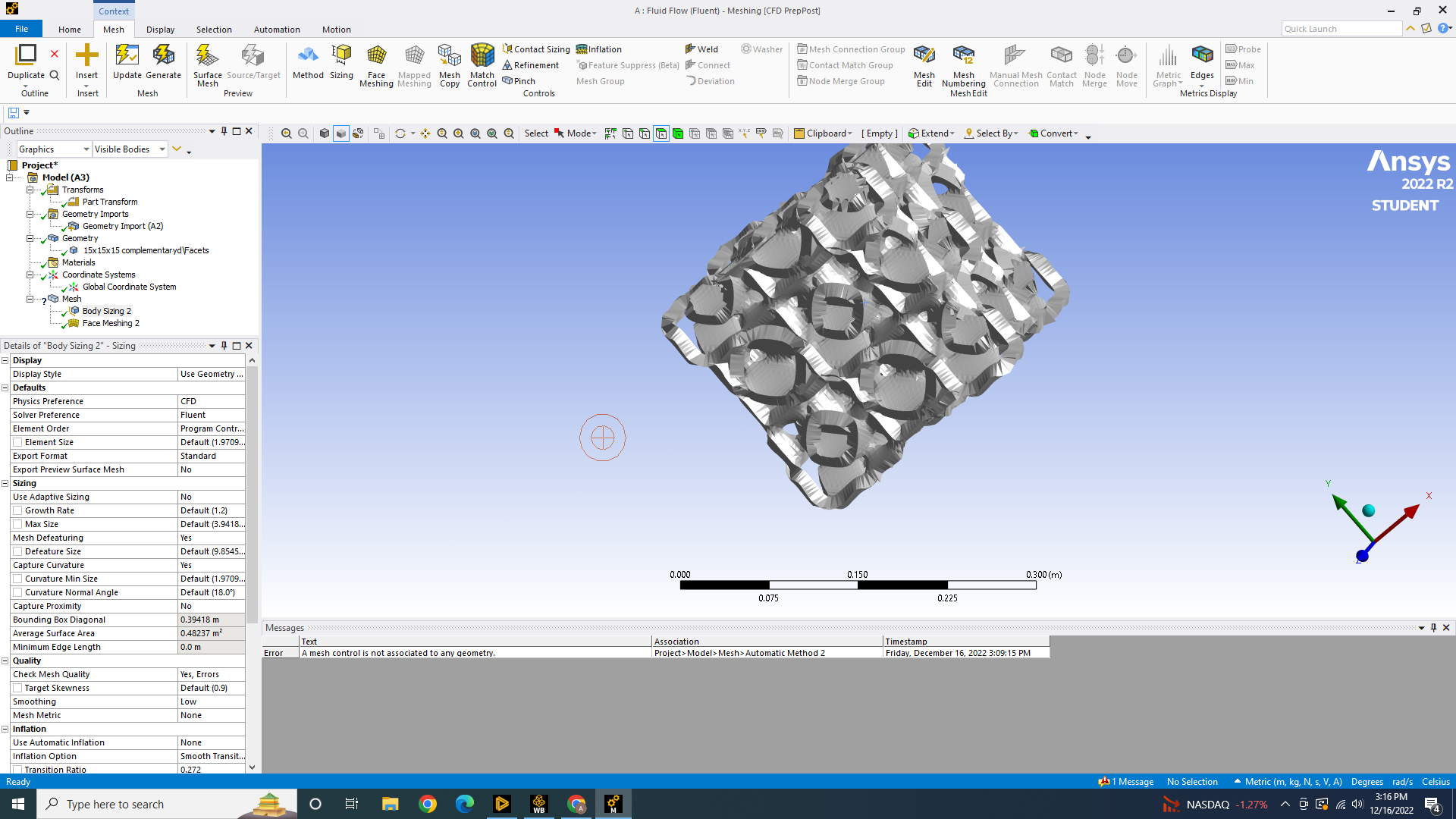Collapse the Sizing details section
Screen dimensions: 1456x819
pos(5,483)
